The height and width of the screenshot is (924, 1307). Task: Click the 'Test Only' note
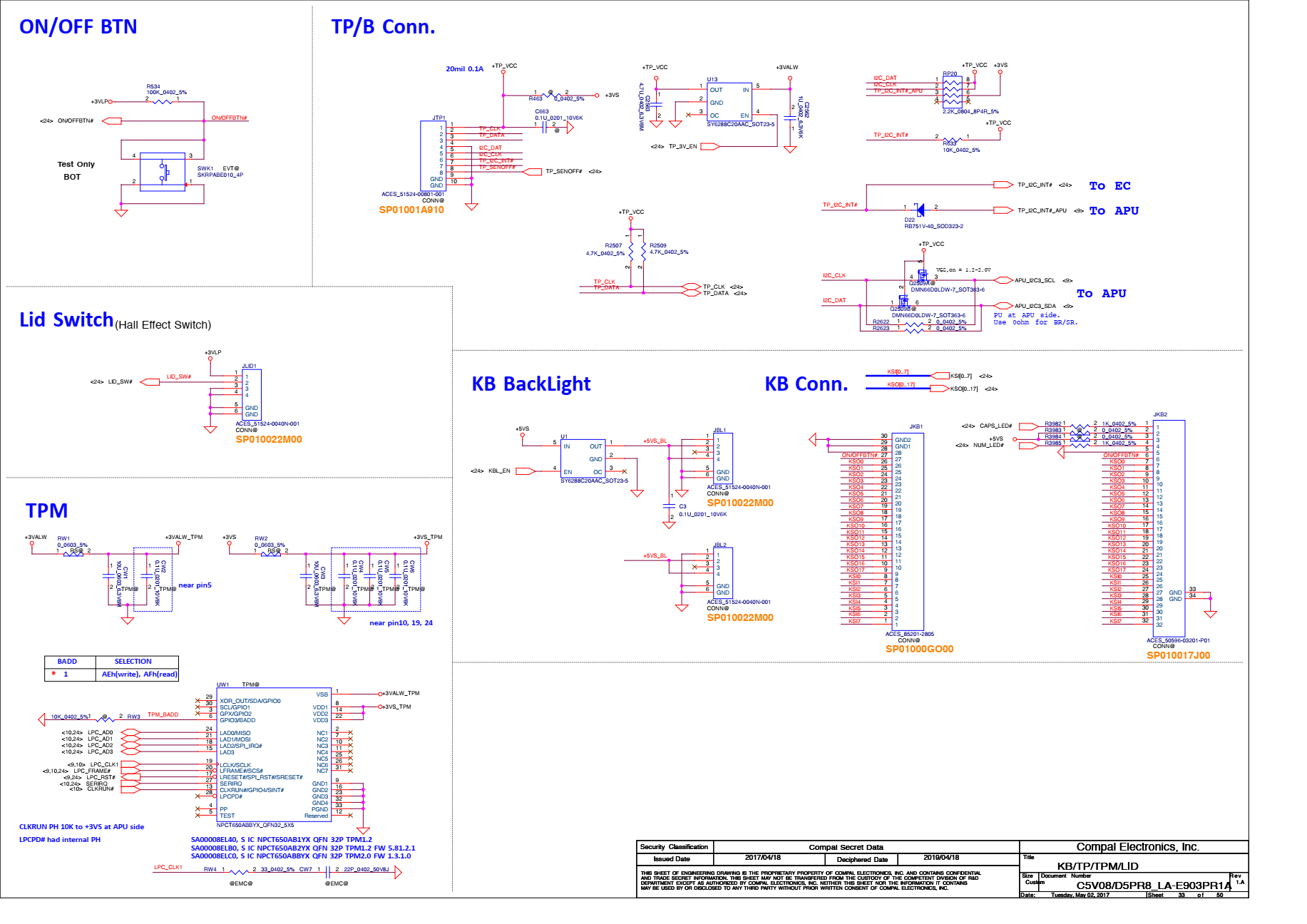[x=76, y=164]
